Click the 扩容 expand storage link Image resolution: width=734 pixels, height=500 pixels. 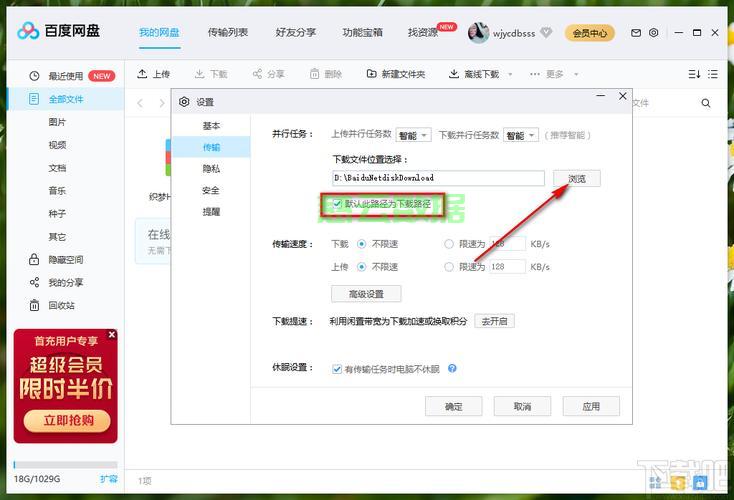click(x=109, y=479)
